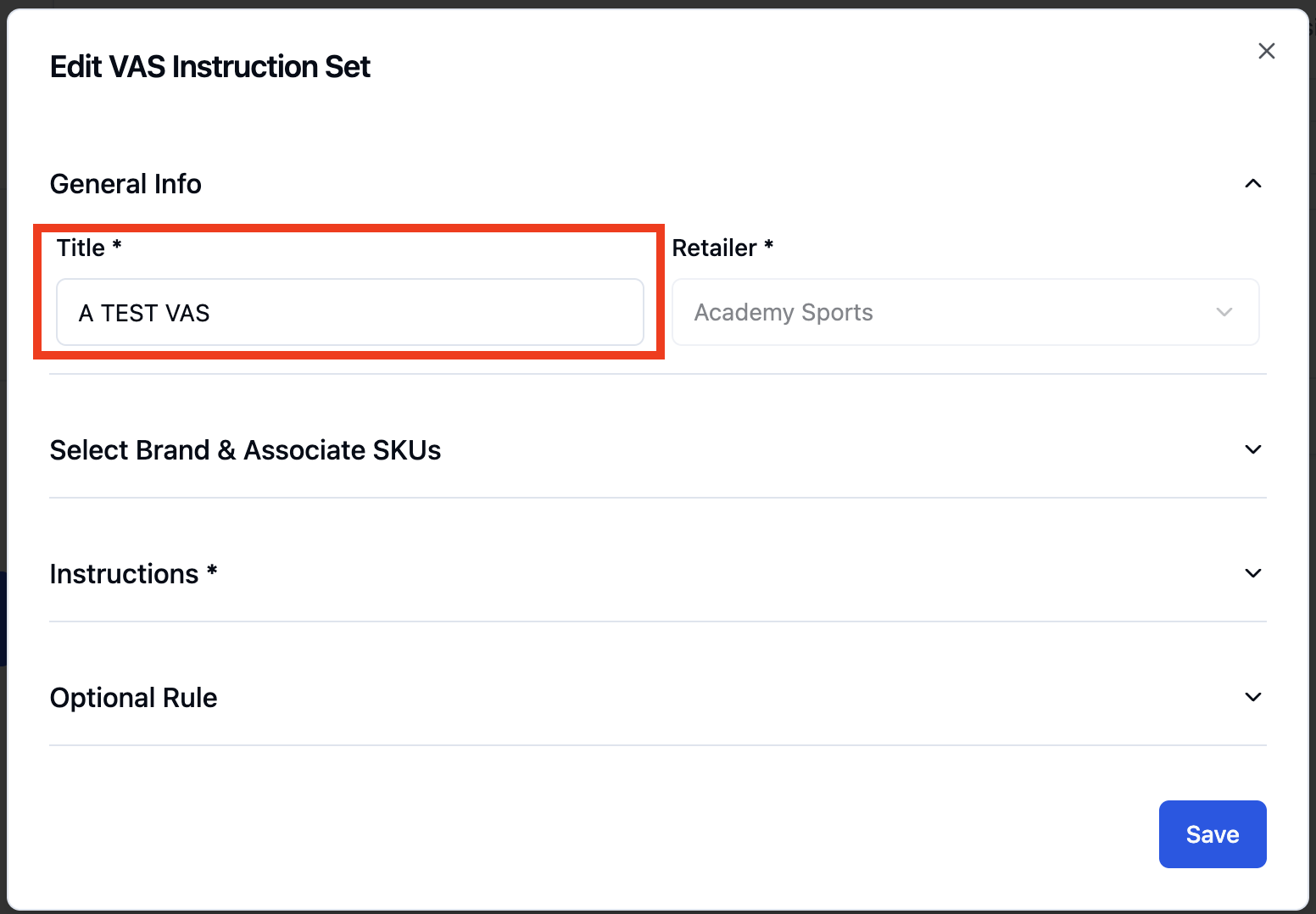1316x914 pixels.
Task: Expand chevron beside Select Brand & Associate SKUs
Action: [x=1252, y=449]
